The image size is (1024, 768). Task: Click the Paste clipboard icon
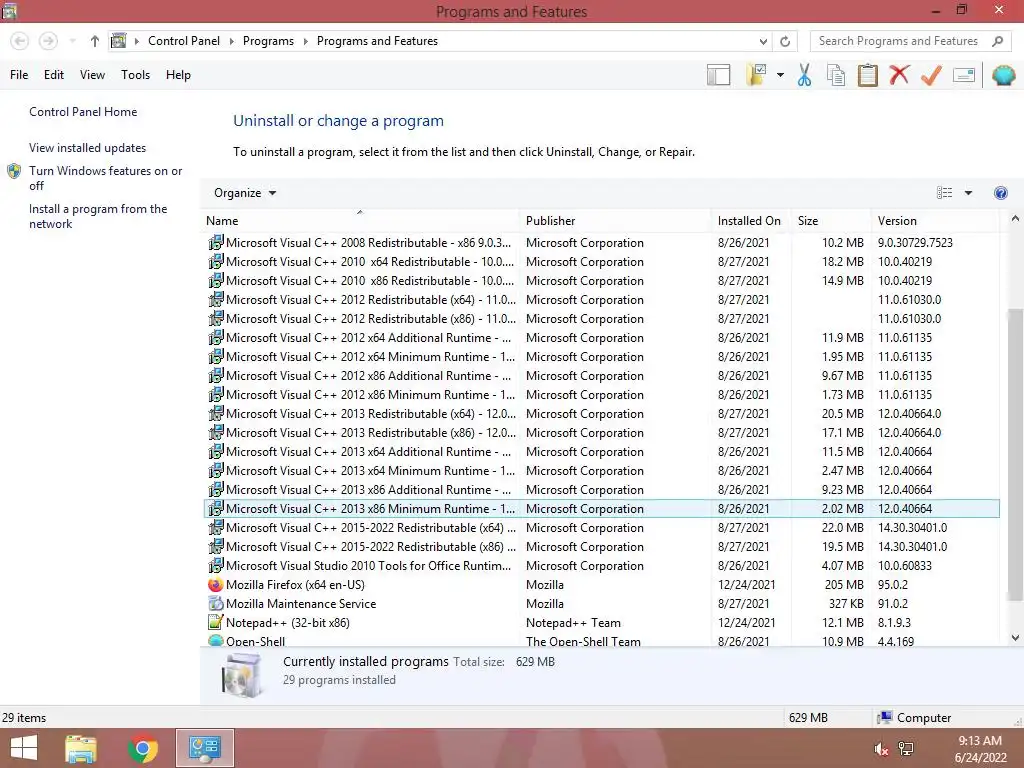coord(867,75)
